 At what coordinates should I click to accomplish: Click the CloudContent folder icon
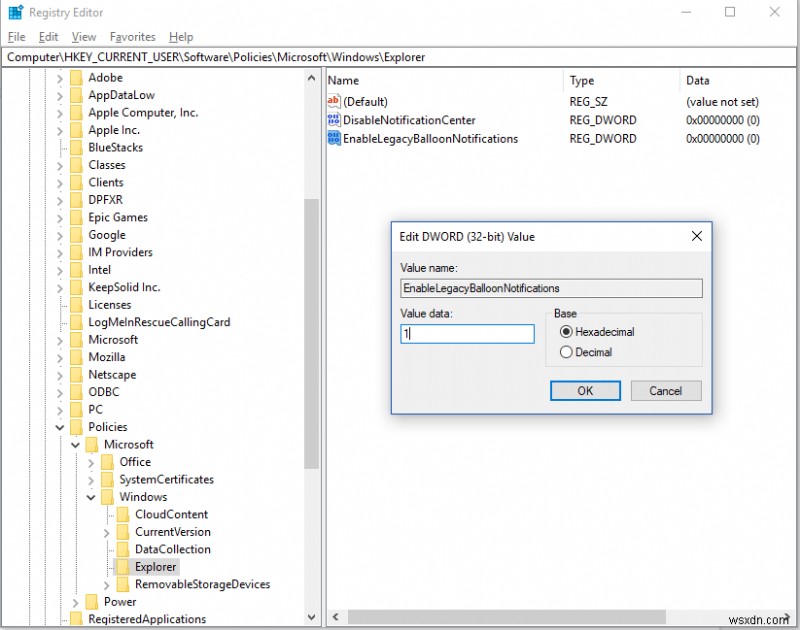(123, 514)
